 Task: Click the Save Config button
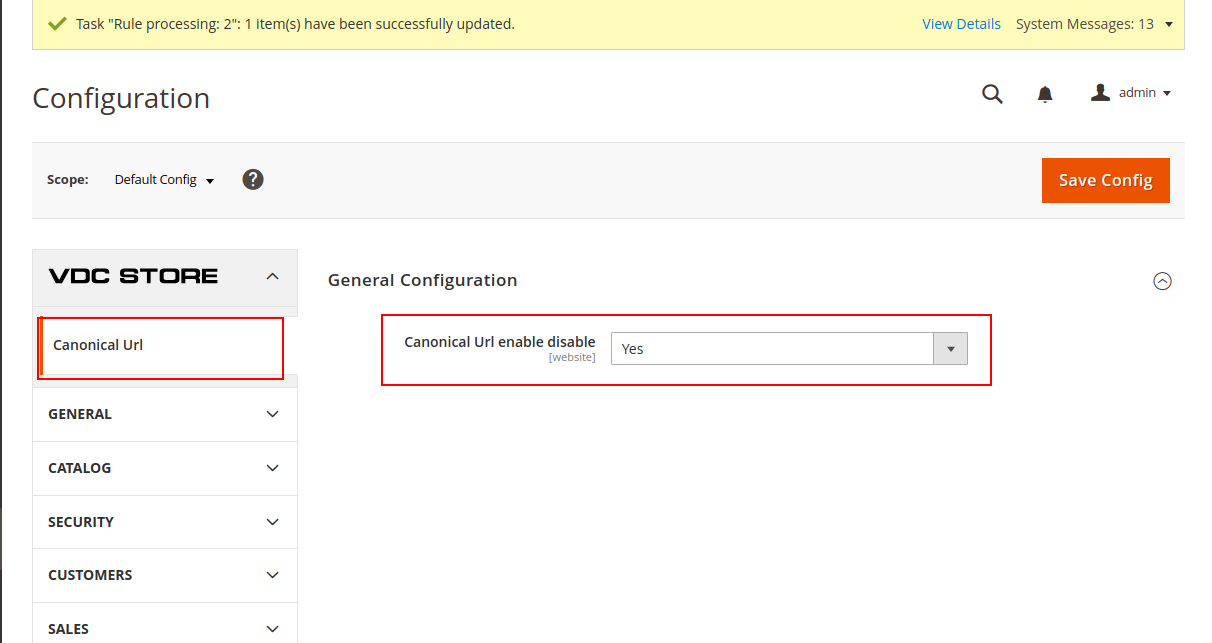point(1105,180)
